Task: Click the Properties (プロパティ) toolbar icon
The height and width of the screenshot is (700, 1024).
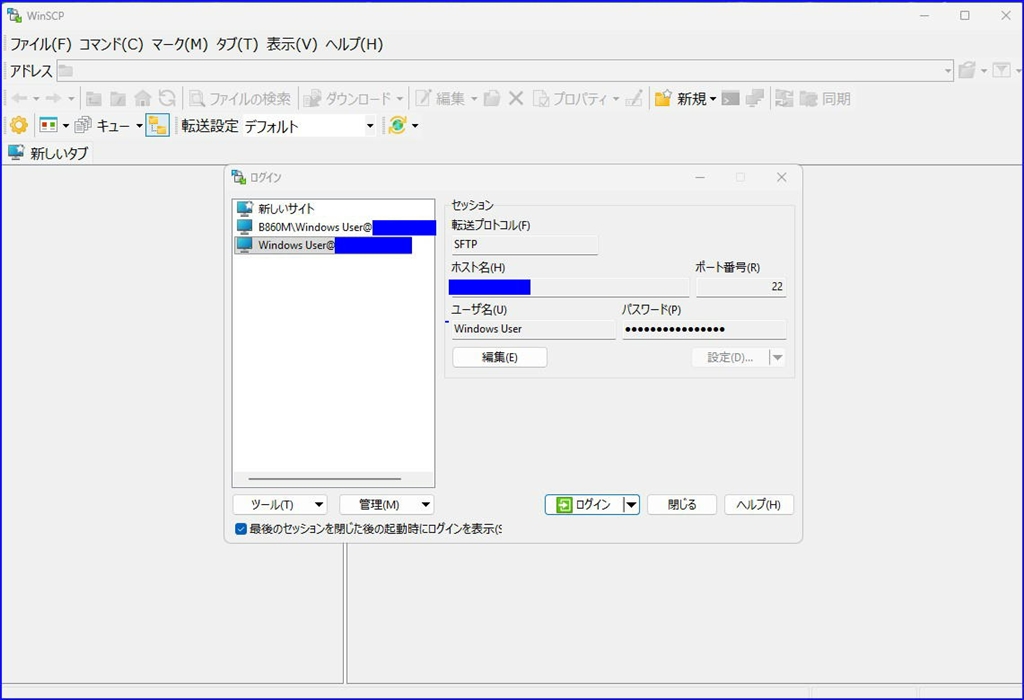Action: click(x=541, y=99)
